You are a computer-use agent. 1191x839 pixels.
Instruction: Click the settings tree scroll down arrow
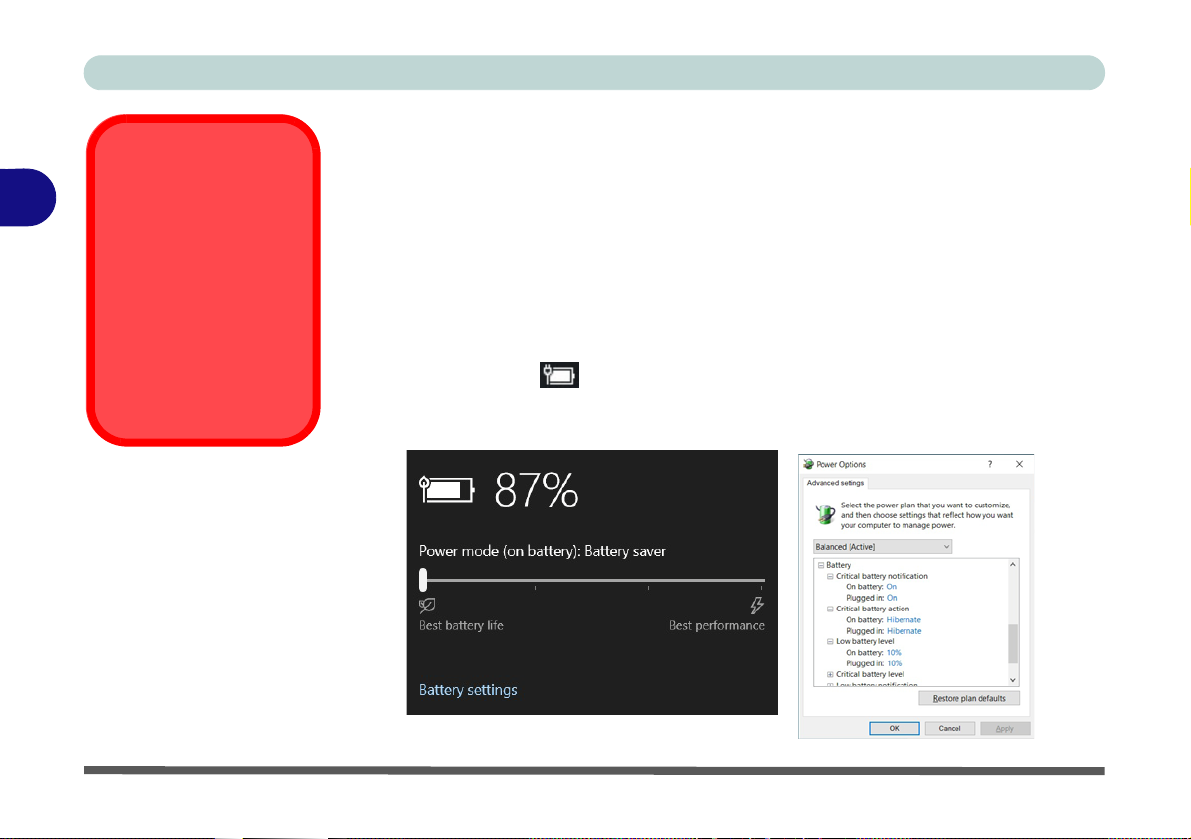[x=1013, y=680]
